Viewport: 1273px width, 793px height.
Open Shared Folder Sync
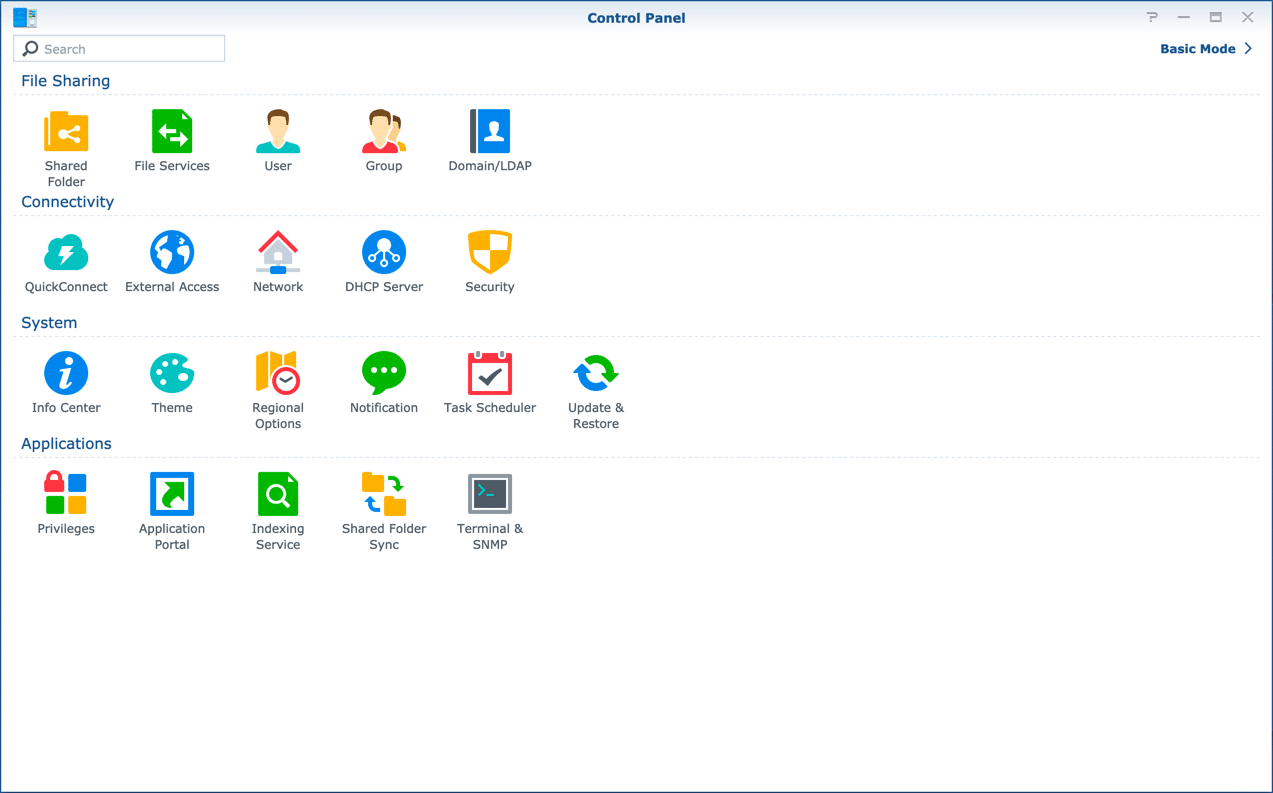point(384,496)
